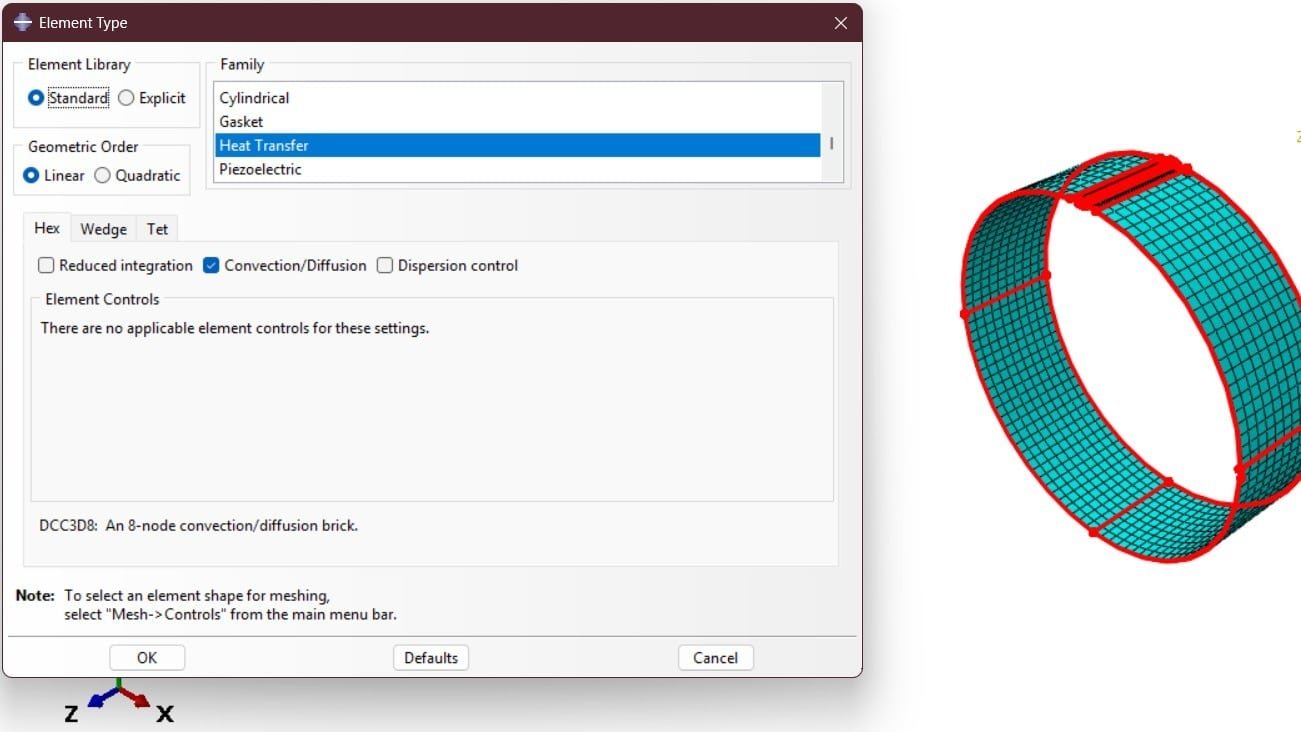Click the Family list scrollbar
Screen dimensions: 1301x732
coord(831,143)
